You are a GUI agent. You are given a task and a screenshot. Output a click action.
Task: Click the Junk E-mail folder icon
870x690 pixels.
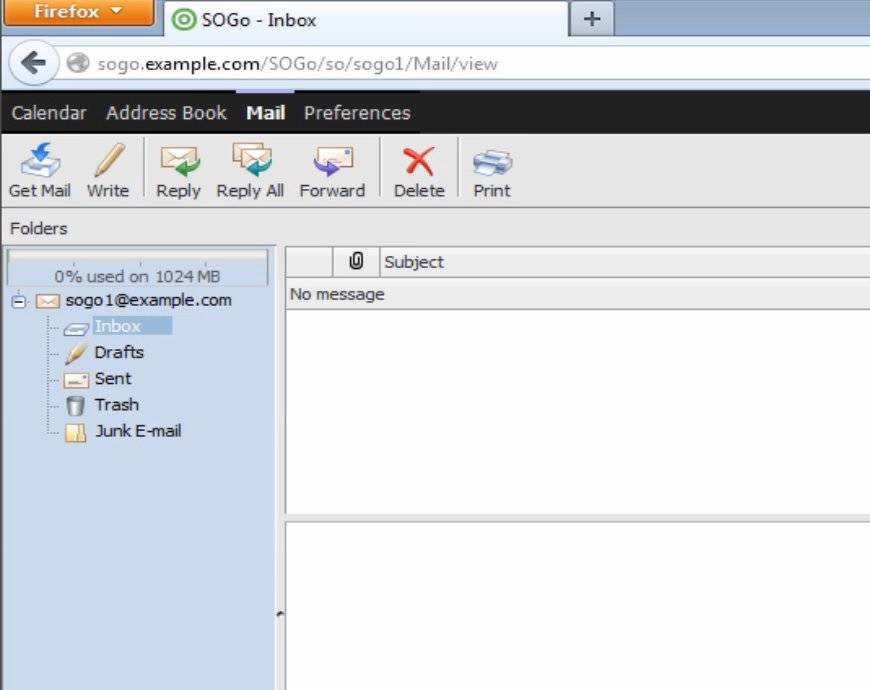[75, 433]
